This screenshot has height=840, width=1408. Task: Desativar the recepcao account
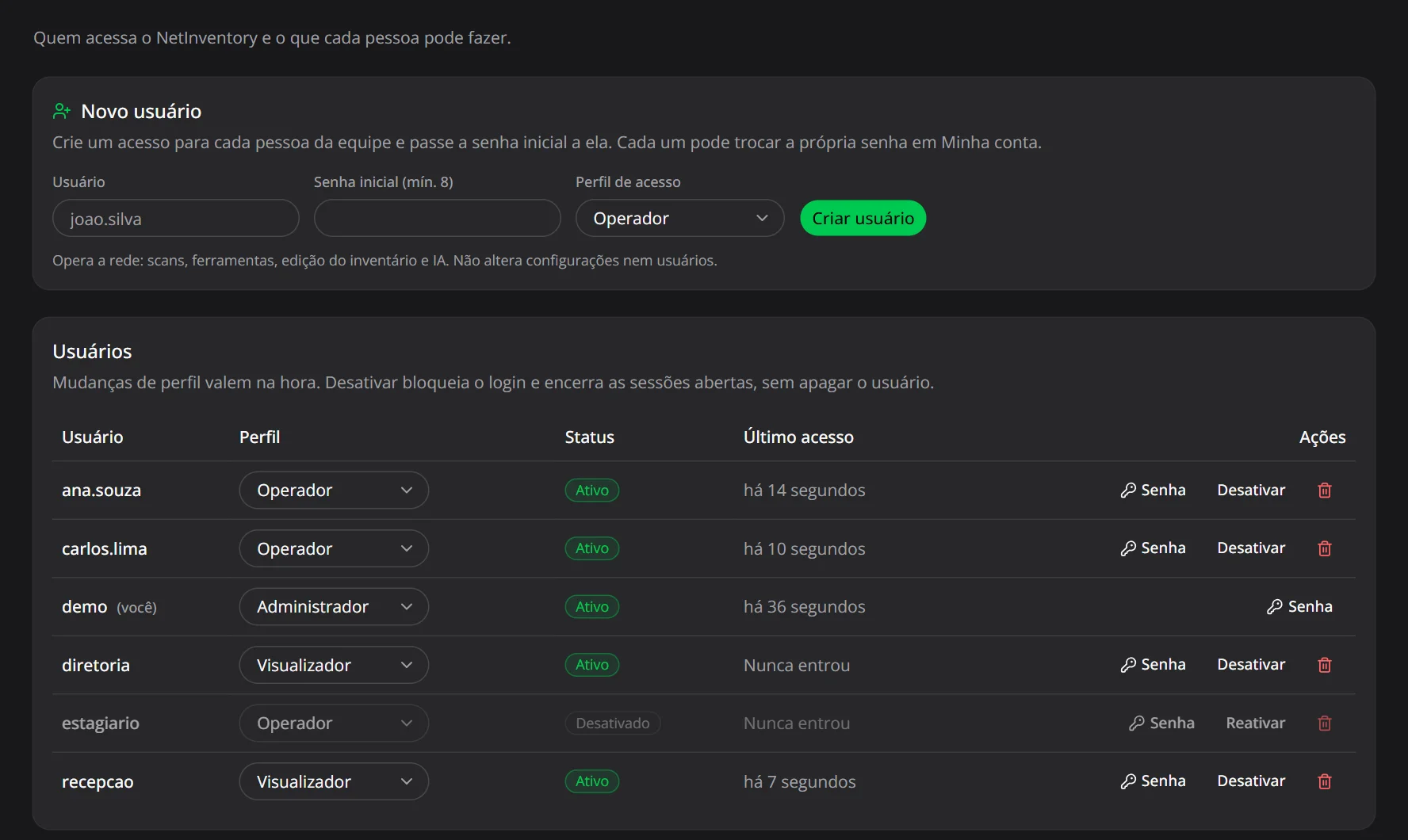point(1251,781)
